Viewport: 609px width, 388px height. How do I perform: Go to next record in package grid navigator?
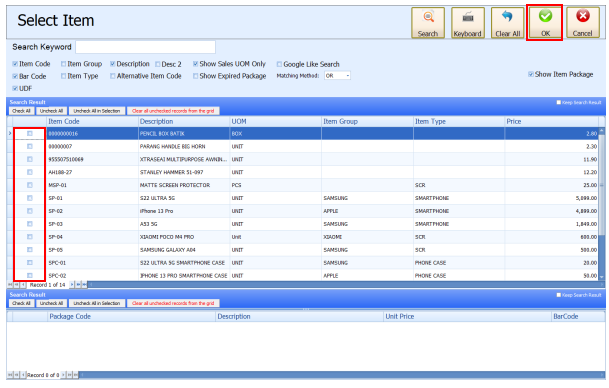click(63, 375)
